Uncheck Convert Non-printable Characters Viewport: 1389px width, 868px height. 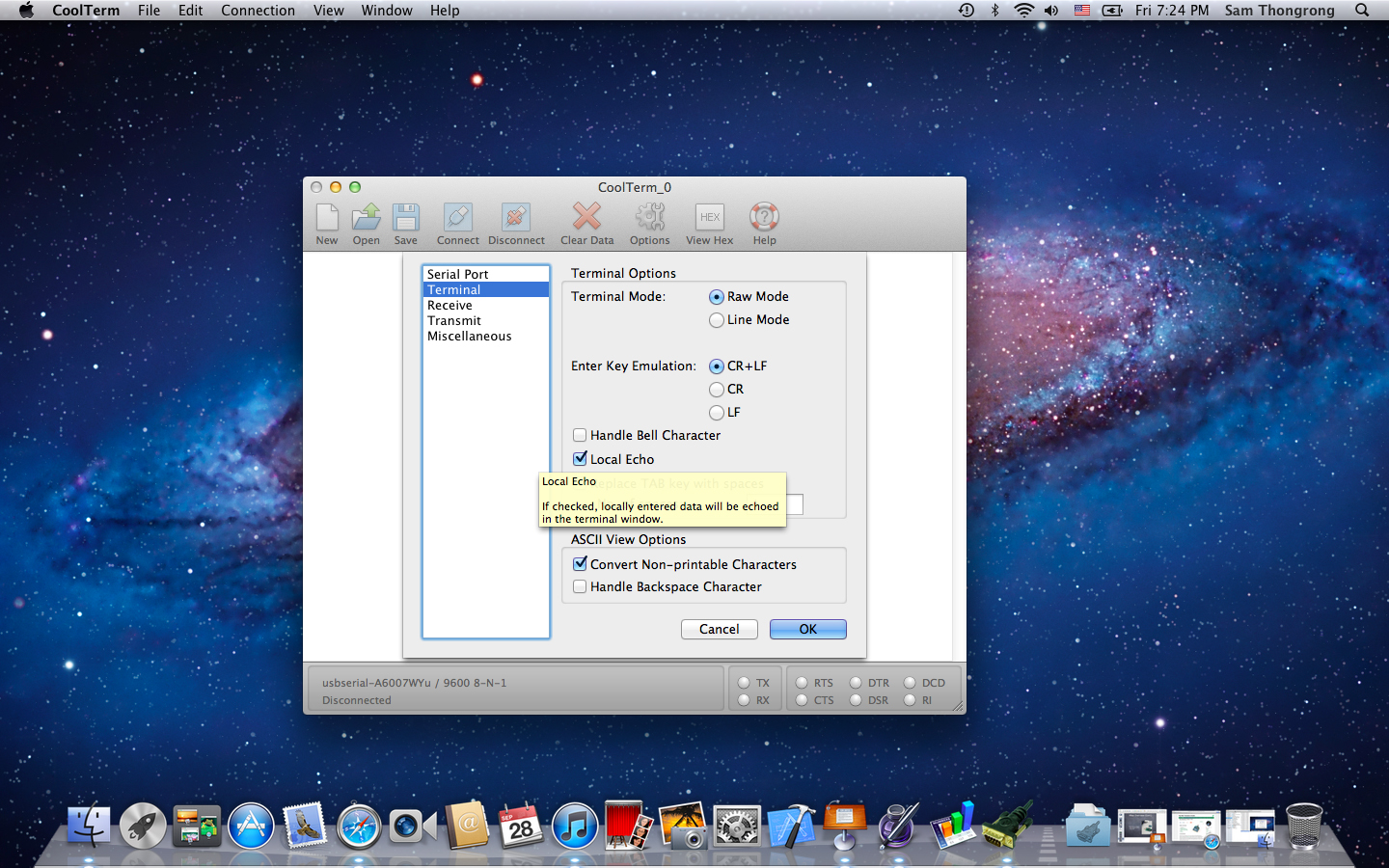click(x=580, y=564)
